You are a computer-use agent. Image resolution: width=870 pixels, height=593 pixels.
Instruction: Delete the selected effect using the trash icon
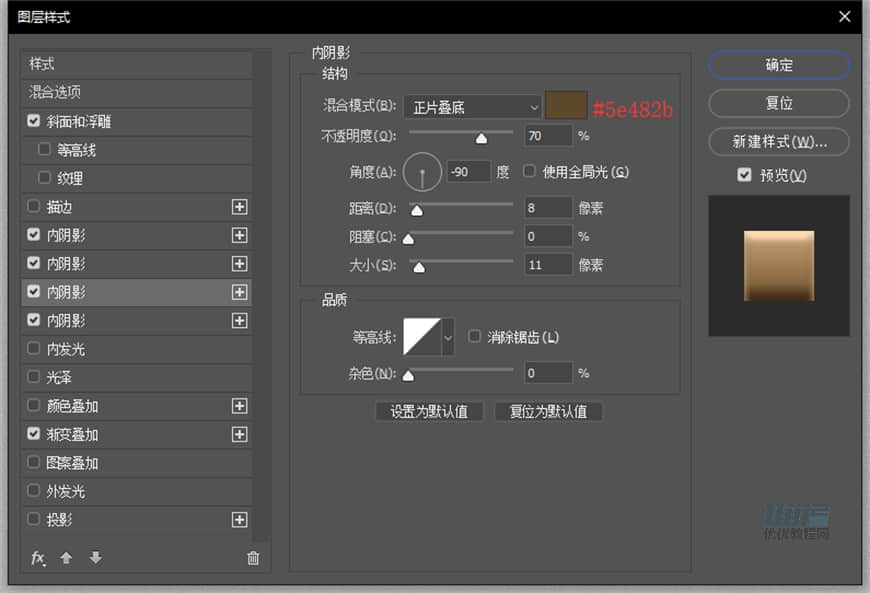pyautogui.click(x=253, y=558)
